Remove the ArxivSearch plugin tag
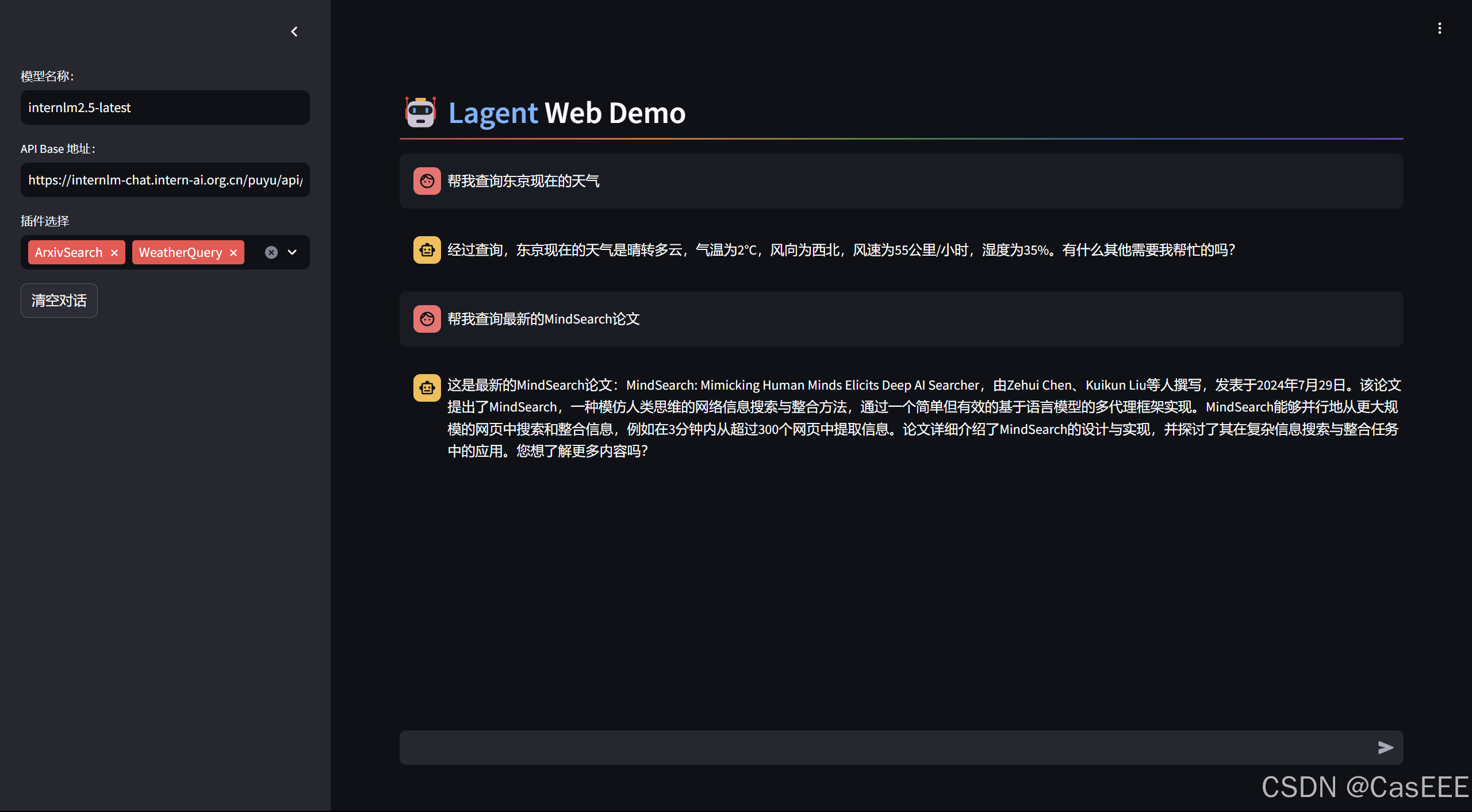 click(x=114, y=252)
